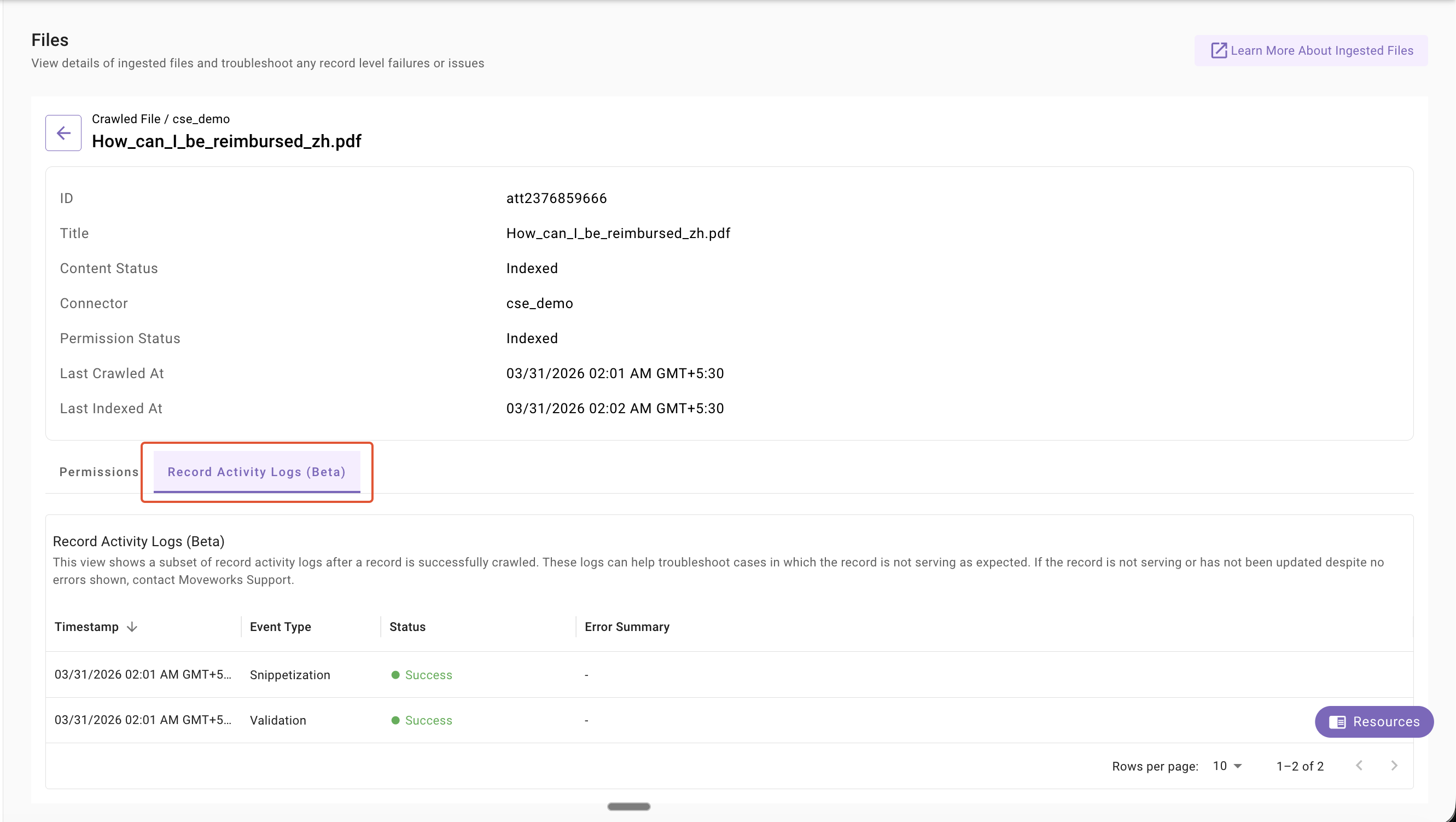
Task: Switch to the Permissions tab
Action: [99, 472]
